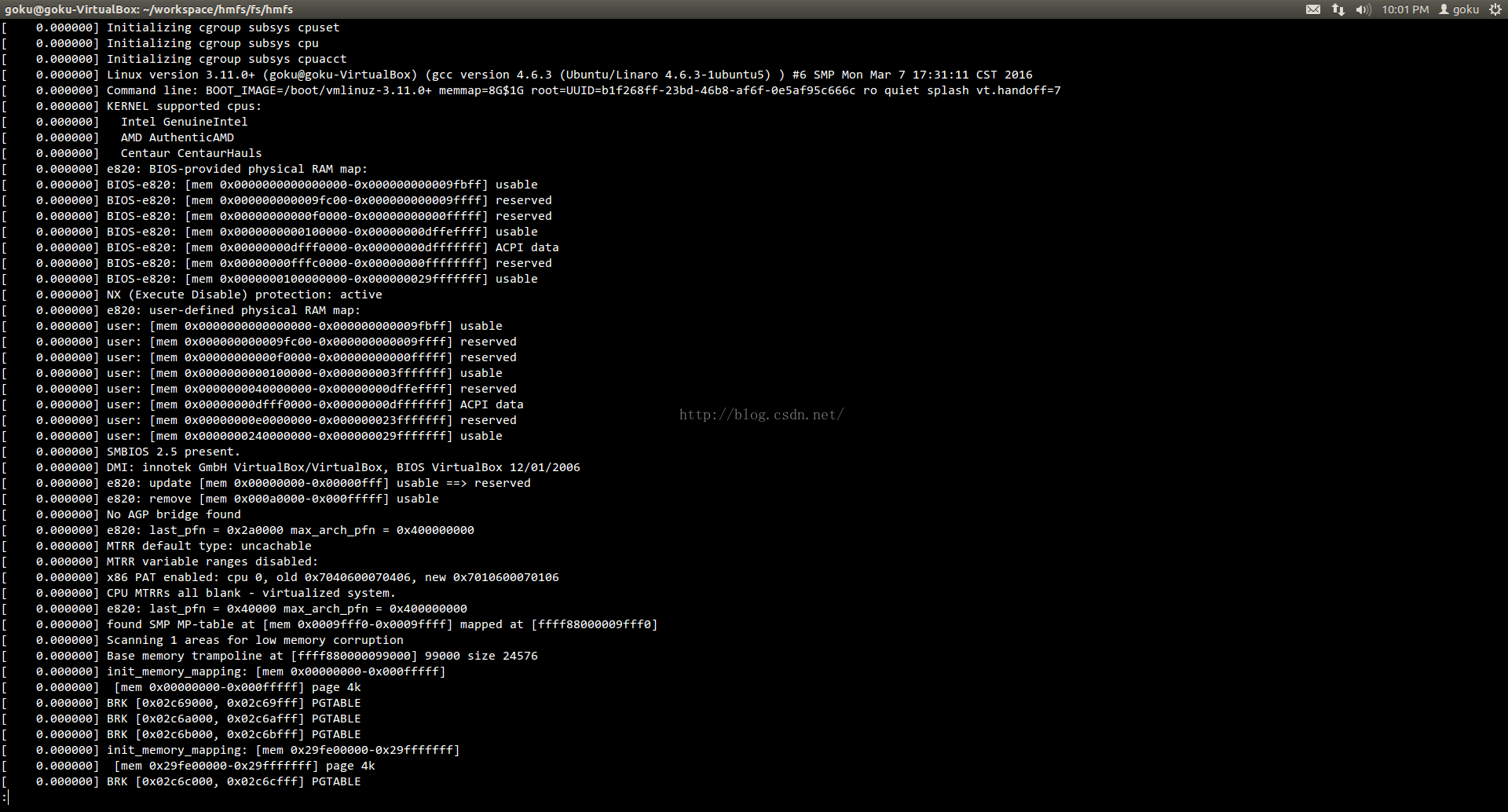Viewport: 1508px width, 812px height.
Task: Click the 'No AGP bridge found' line
Action: click(x=121, y=514)
